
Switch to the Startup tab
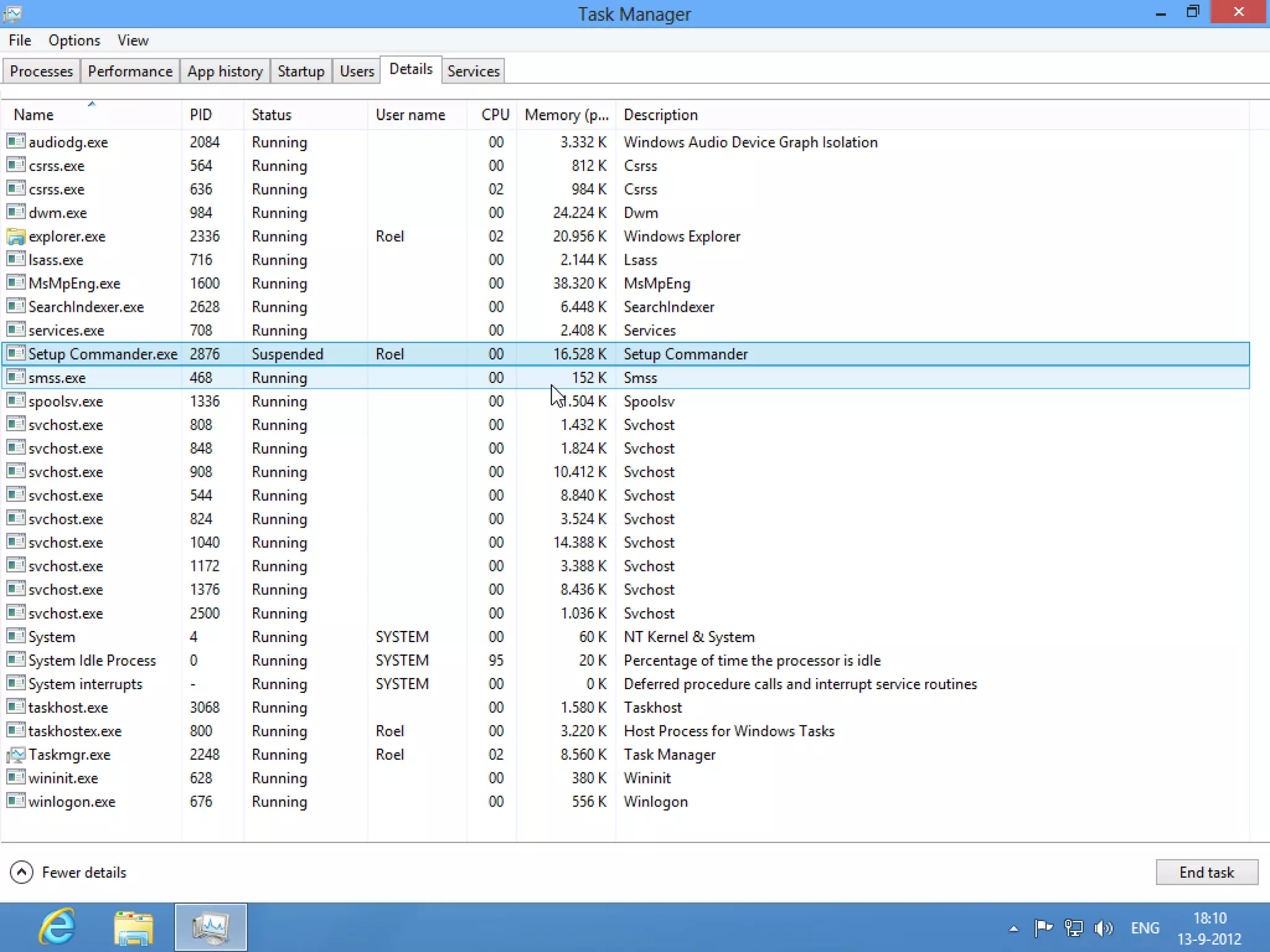coord(301,71)
